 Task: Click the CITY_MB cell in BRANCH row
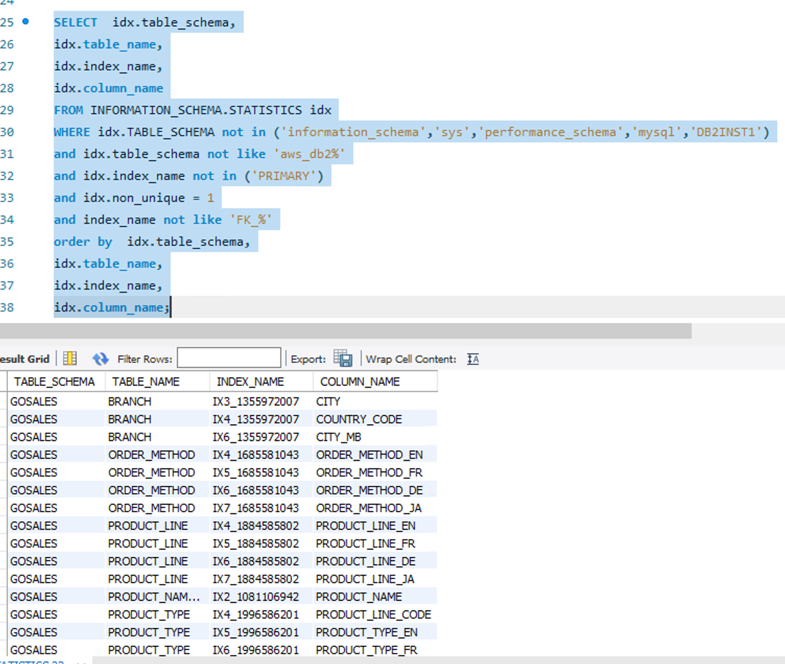pyautogui.click(x=339, y=437)
